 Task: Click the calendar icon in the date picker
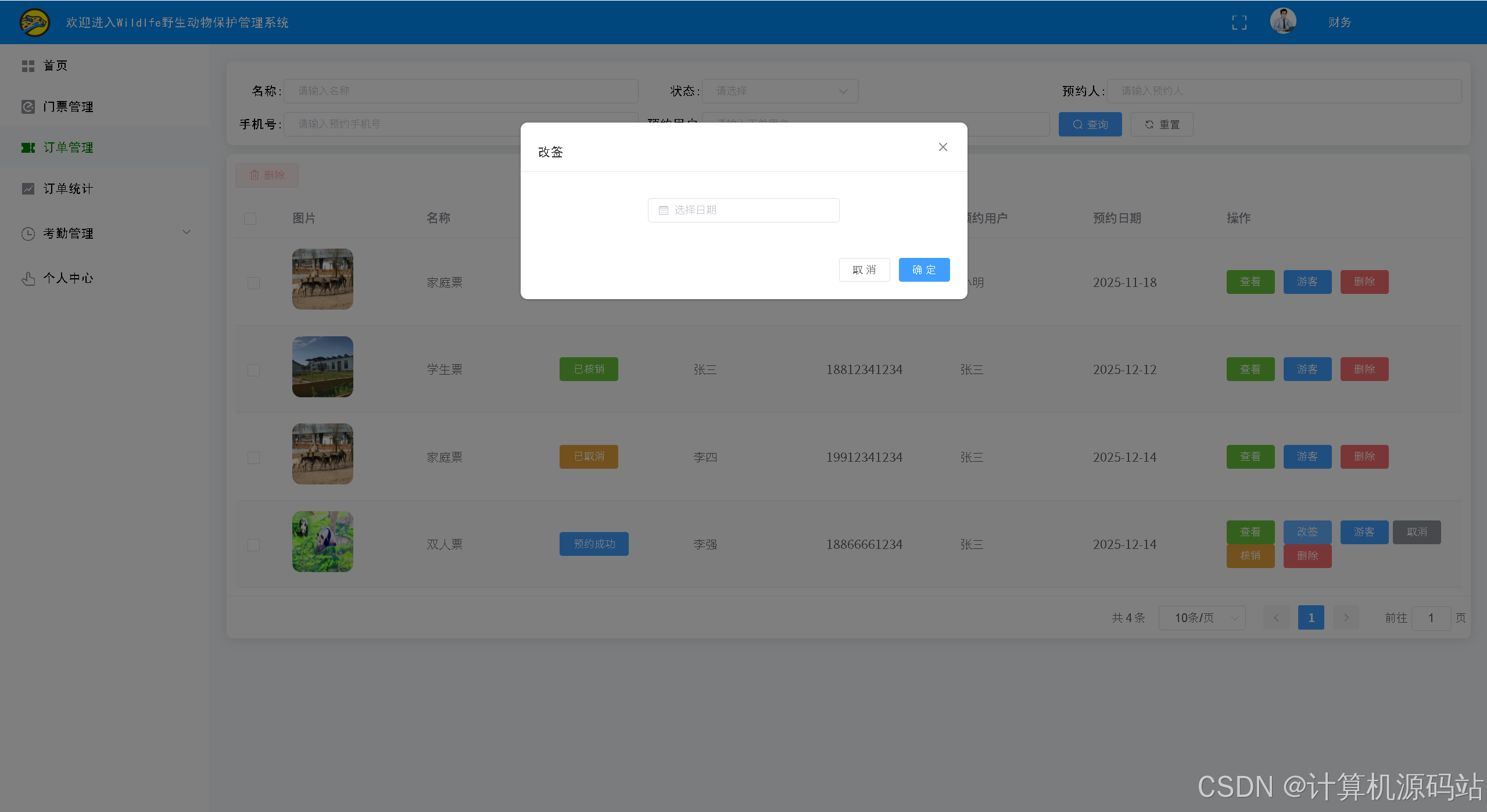click(663, 210)
